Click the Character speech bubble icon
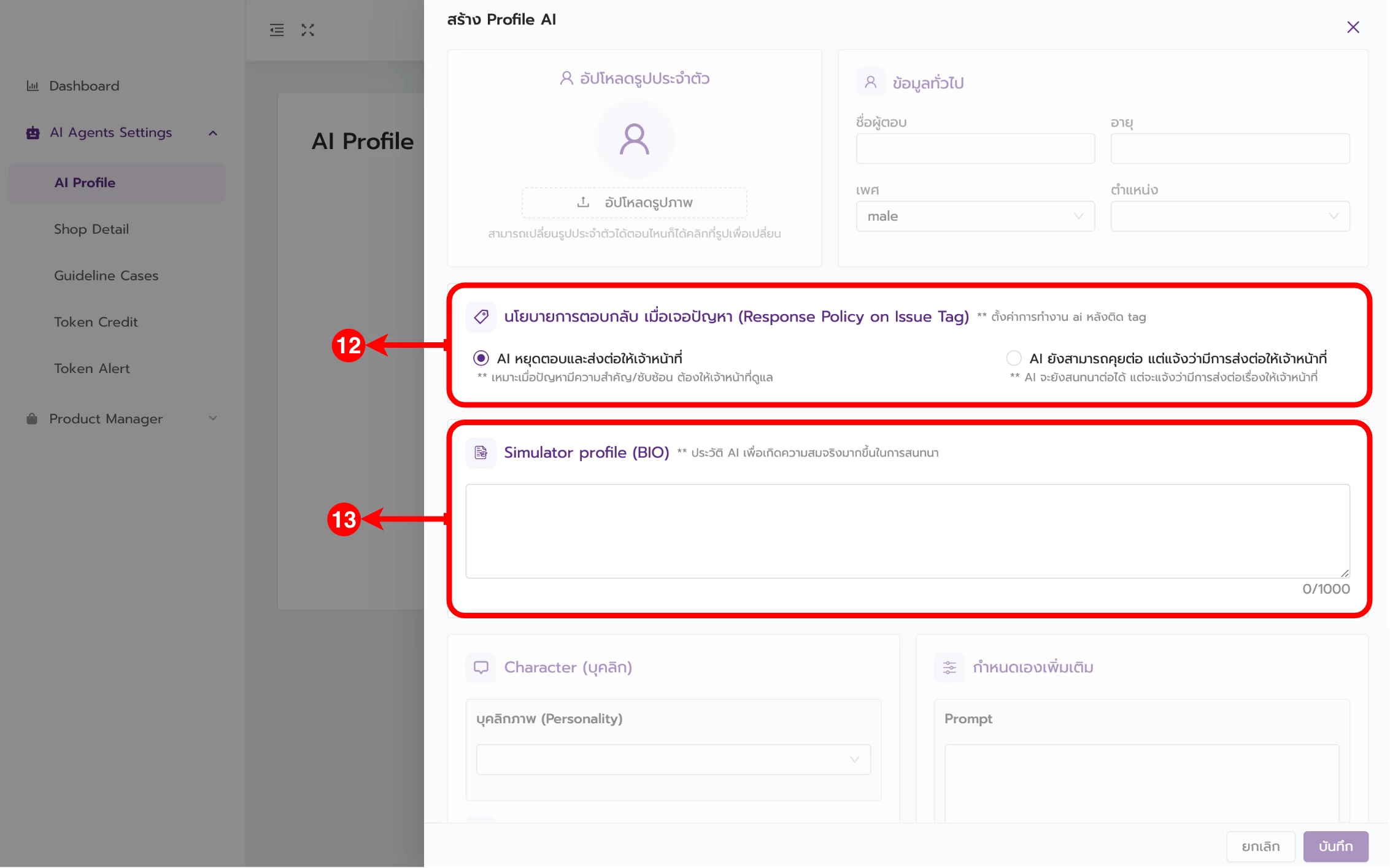Image resolution: width=1390 pixels, height=868 pixels. pos(481,667)
